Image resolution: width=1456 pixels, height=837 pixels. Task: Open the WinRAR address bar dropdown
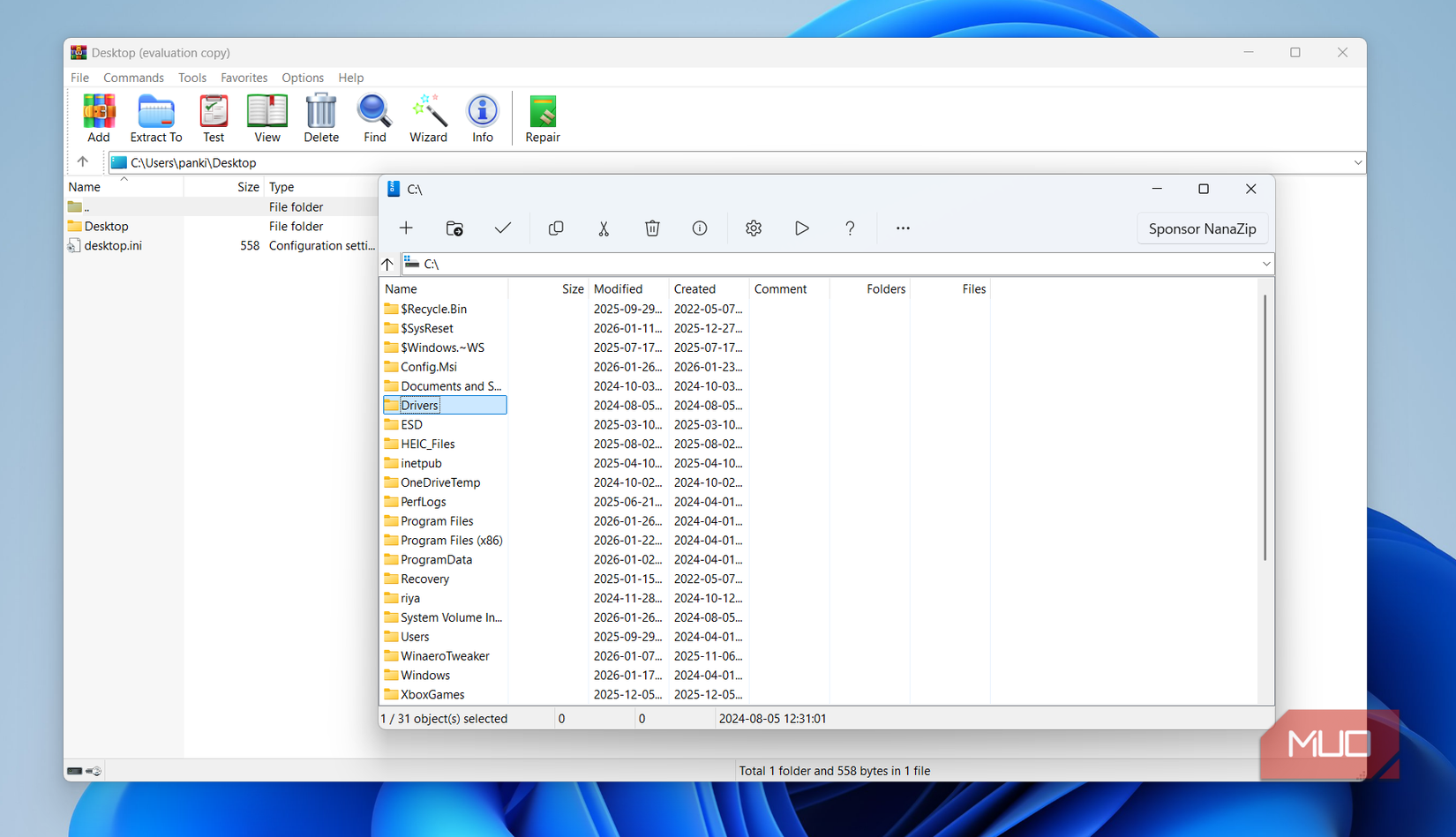[x=1356, y=162]
